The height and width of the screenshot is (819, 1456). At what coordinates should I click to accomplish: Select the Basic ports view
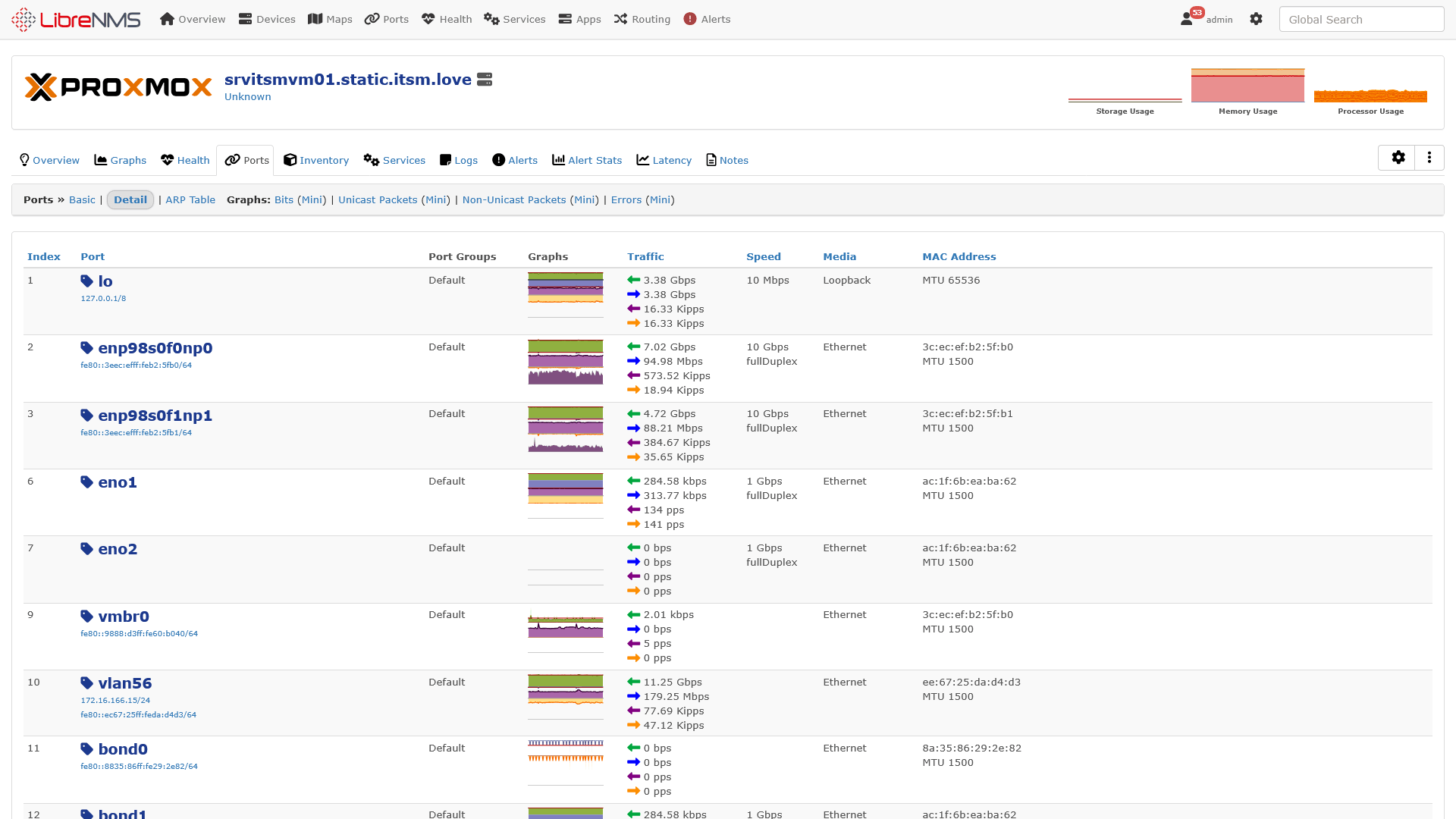[82, 200]
